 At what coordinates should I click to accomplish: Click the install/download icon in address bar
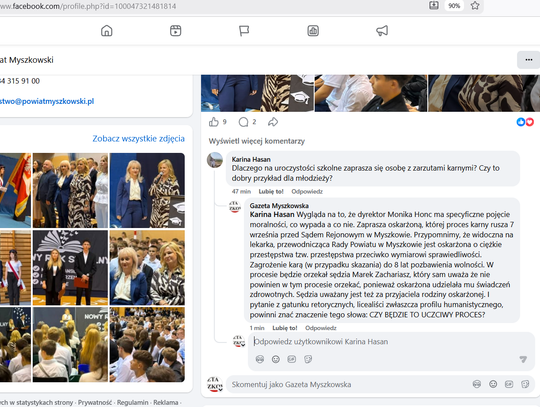tap(434, 5)
